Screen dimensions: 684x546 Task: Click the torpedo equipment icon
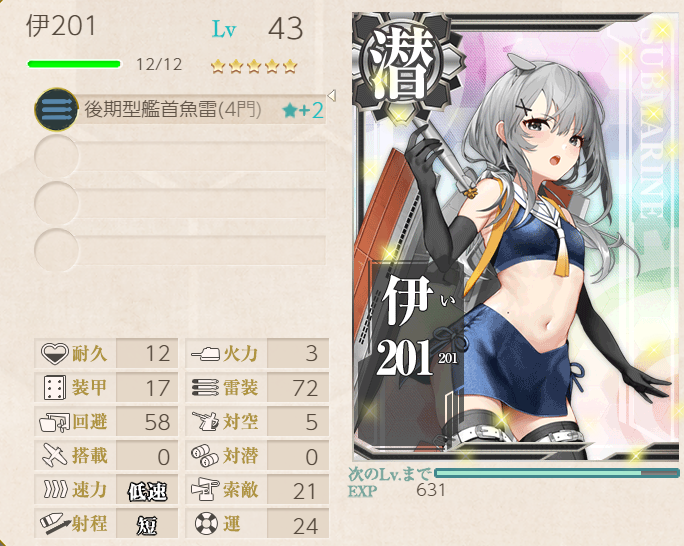56,109
